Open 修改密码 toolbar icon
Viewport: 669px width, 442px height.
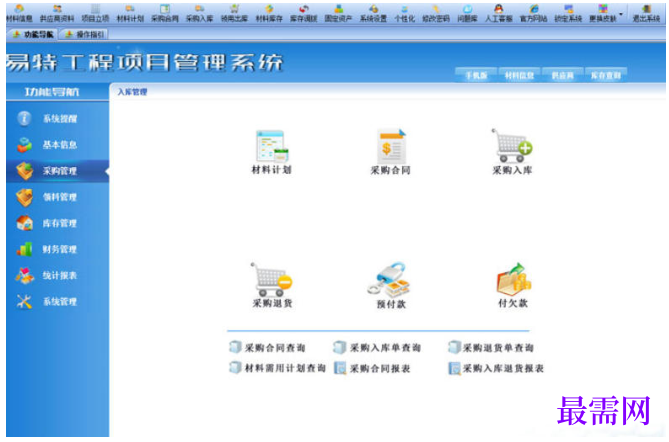pos(436,13)
